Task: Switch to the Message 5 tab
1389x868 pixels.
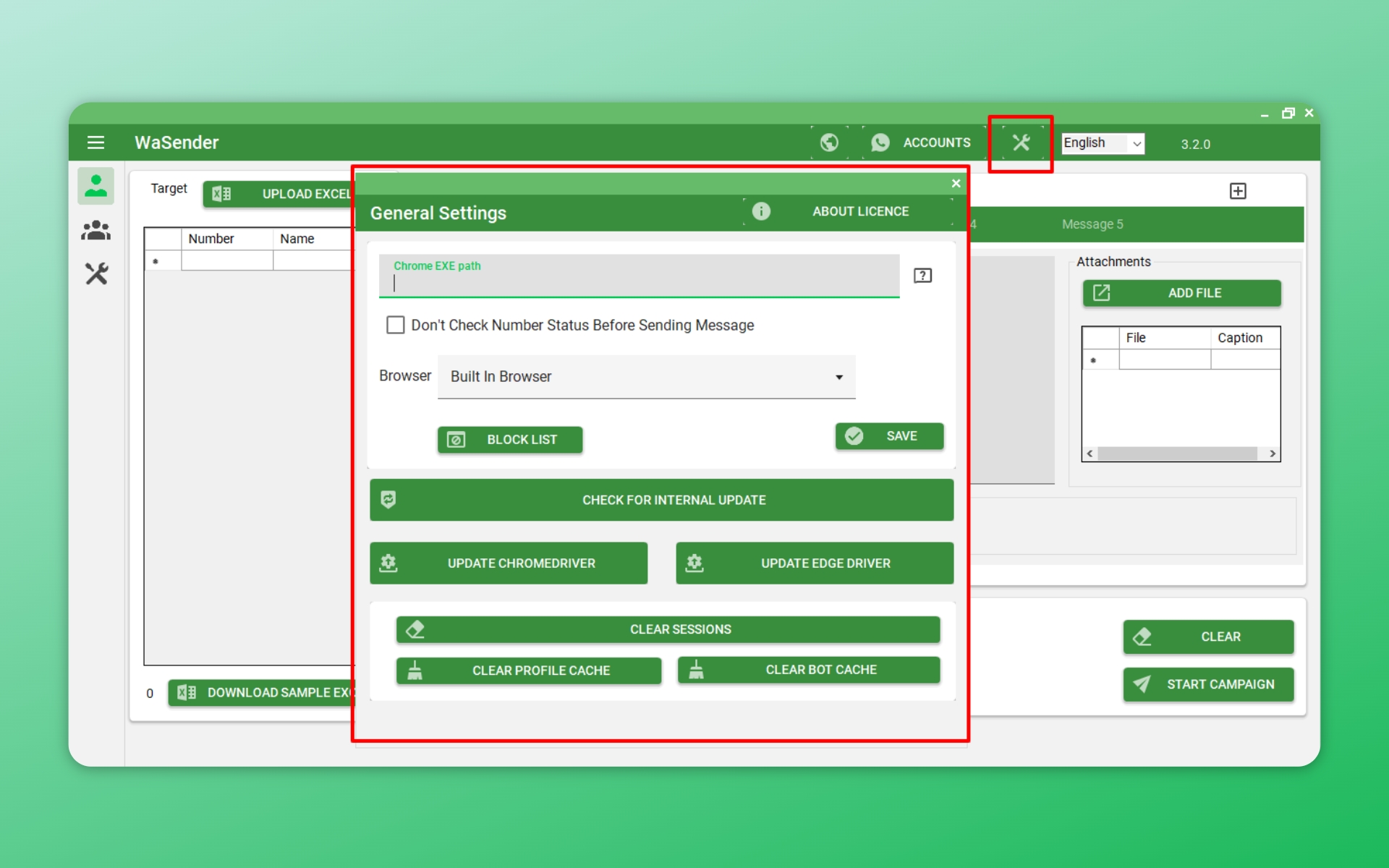Action: [x=1092, y=224]
